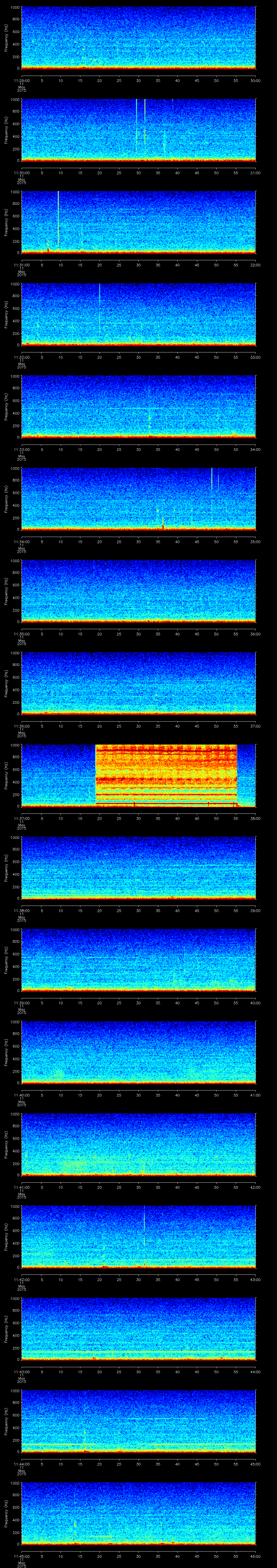
Task: Click the 1000 tick on the 11:29 panel
Action: [x=15, y=8]
